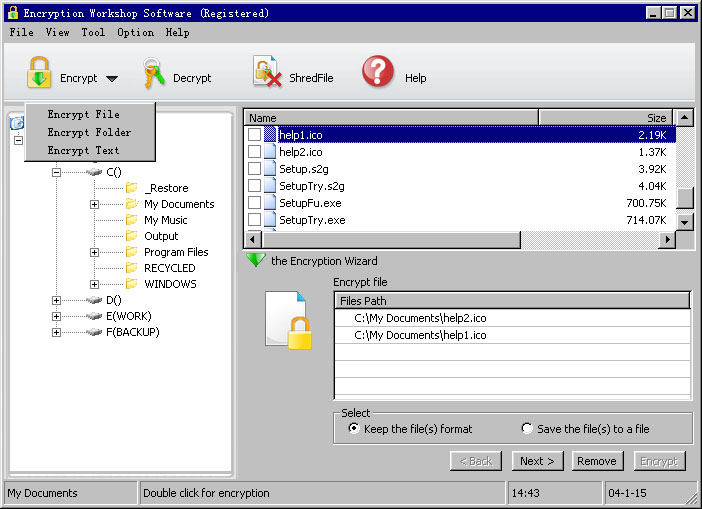Image resolution: width=702 pixels, height=509 pixels.
Task: Sort file list by Name column
Action: click(391, 118)
